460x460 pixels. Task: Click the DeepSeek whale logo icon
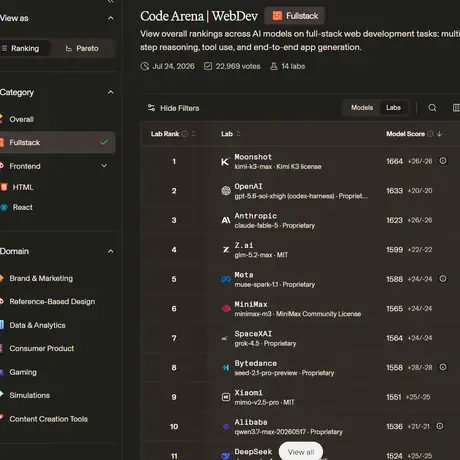[x=226, y=456]
